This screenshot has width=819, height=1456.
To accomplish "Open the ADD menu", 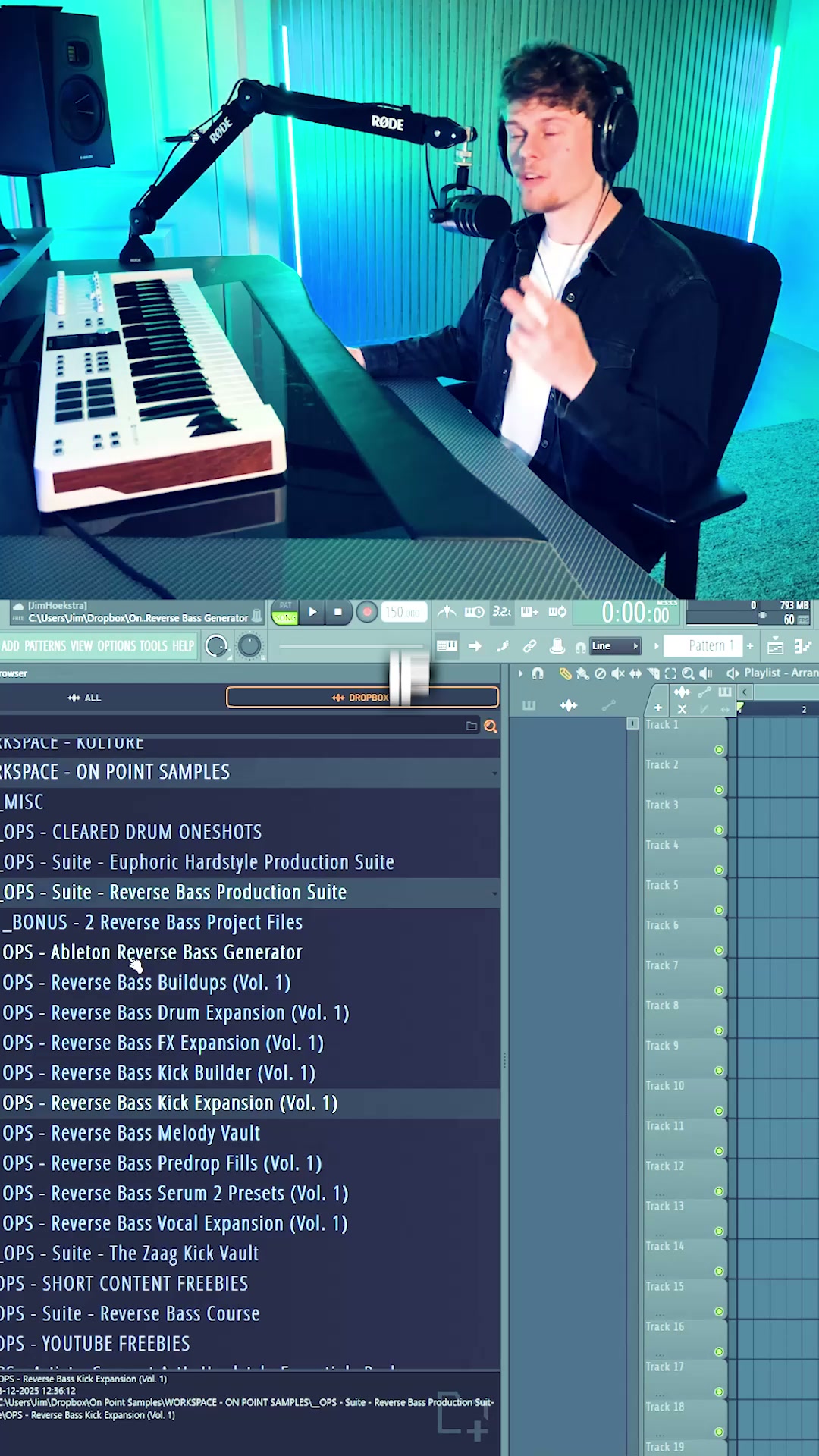I will (x=11, y=646).
